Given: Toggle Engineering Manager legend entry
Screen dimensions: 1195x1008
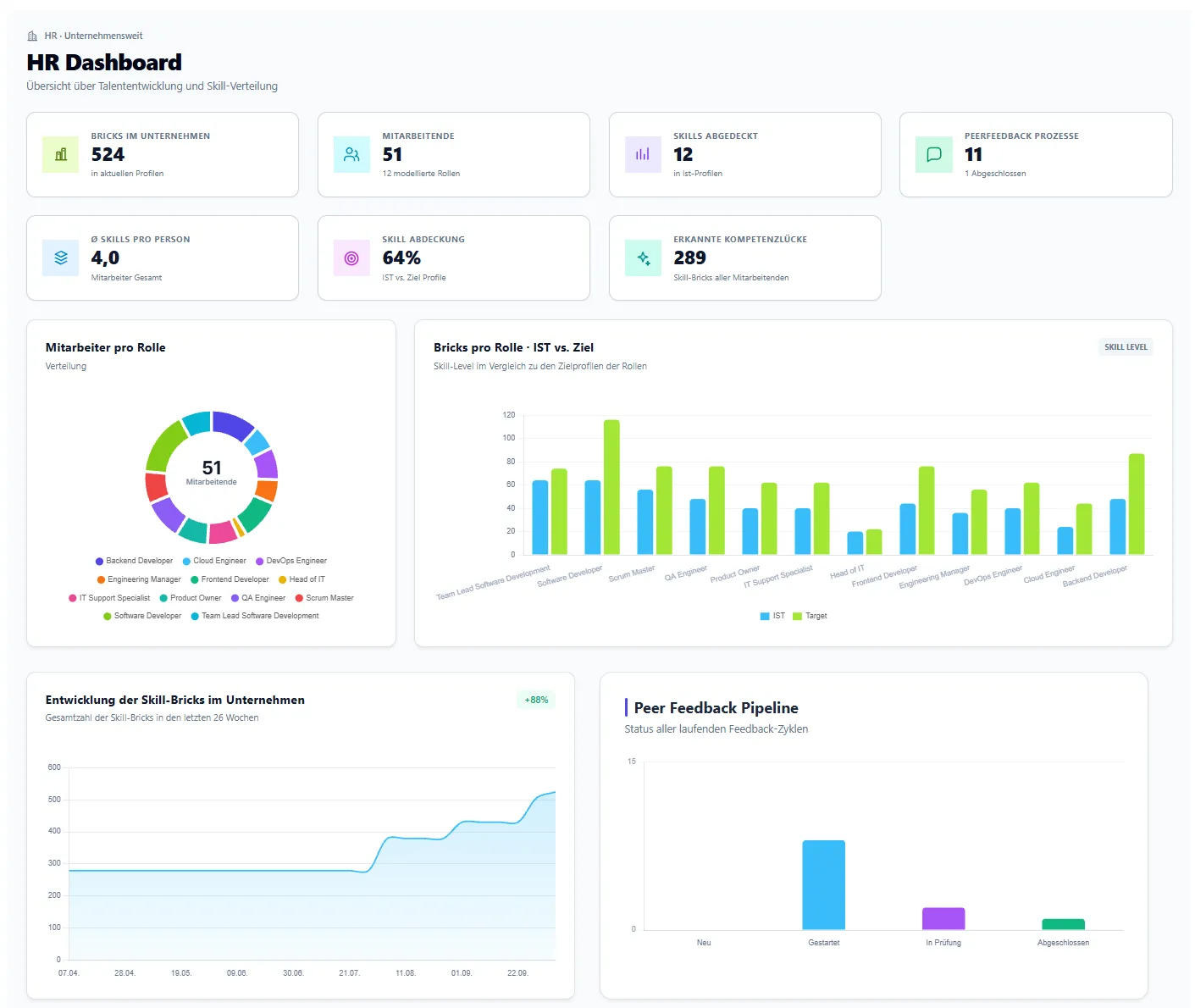Looking at the screenshot, I should [x=139, y=579].
